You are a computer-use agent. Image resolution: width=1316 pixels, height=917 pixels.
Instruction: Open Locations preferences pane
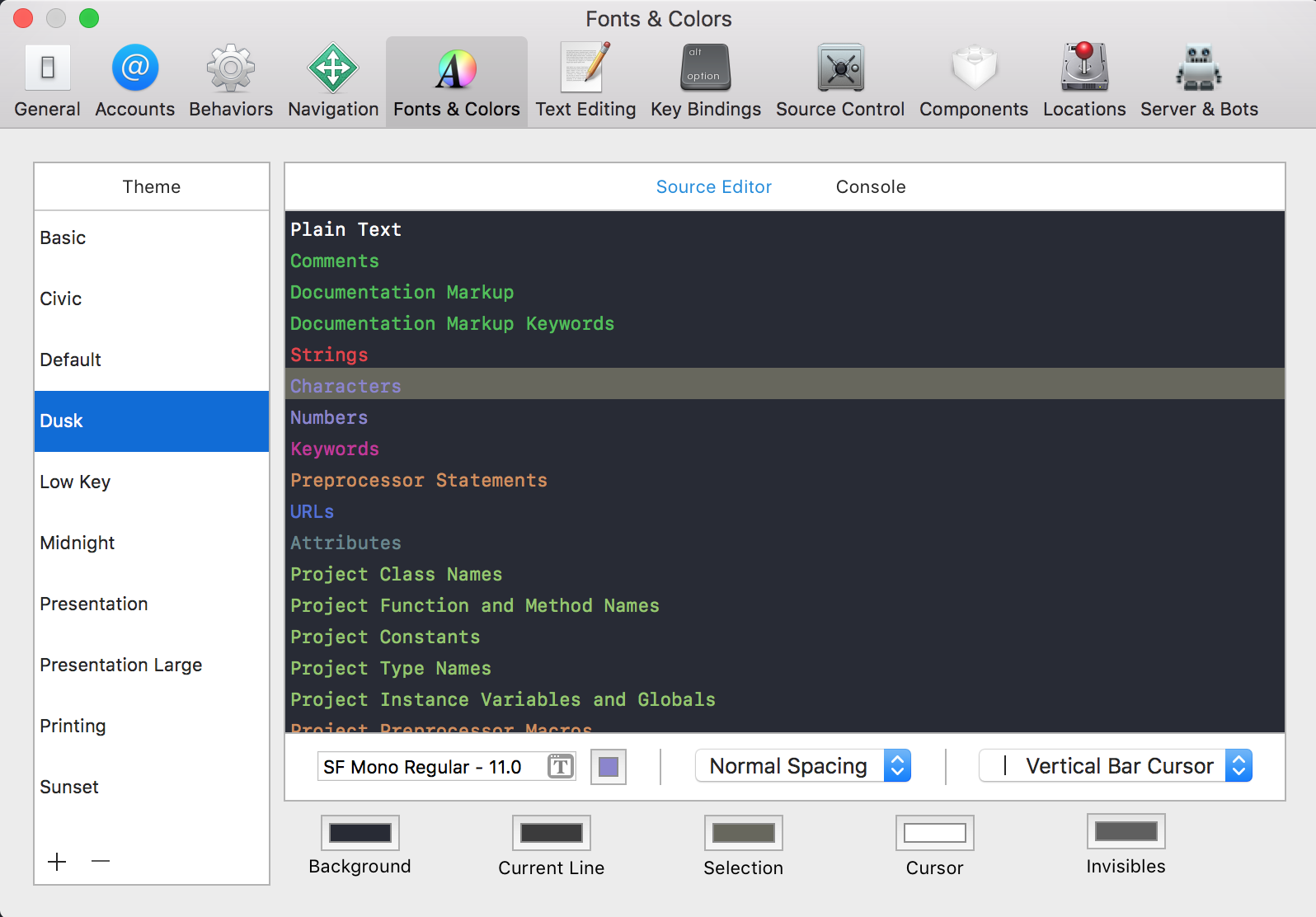point(1084,82)
